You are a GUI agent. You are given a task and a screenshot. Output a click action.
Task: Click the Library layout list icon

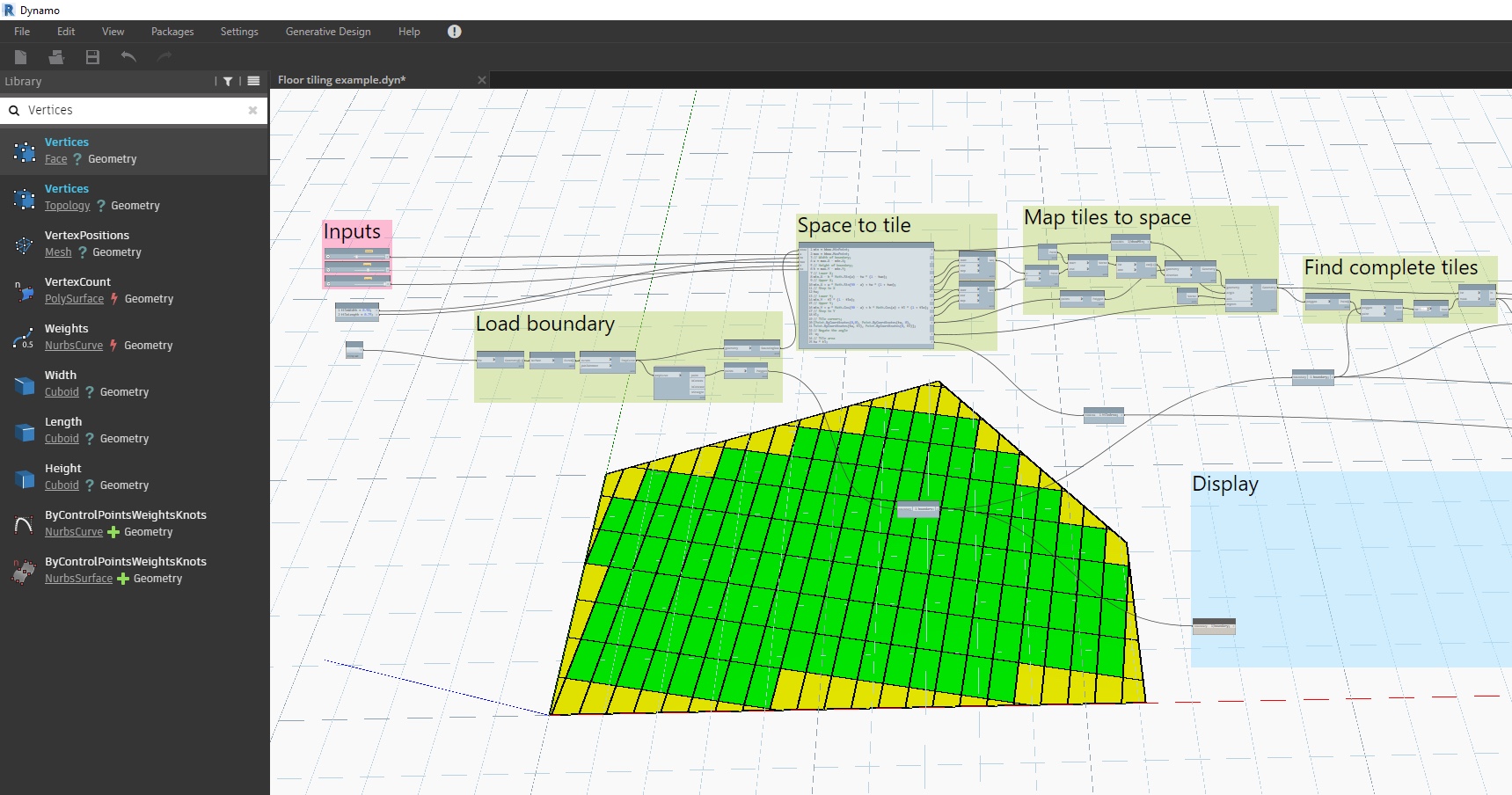pos(253,81)
